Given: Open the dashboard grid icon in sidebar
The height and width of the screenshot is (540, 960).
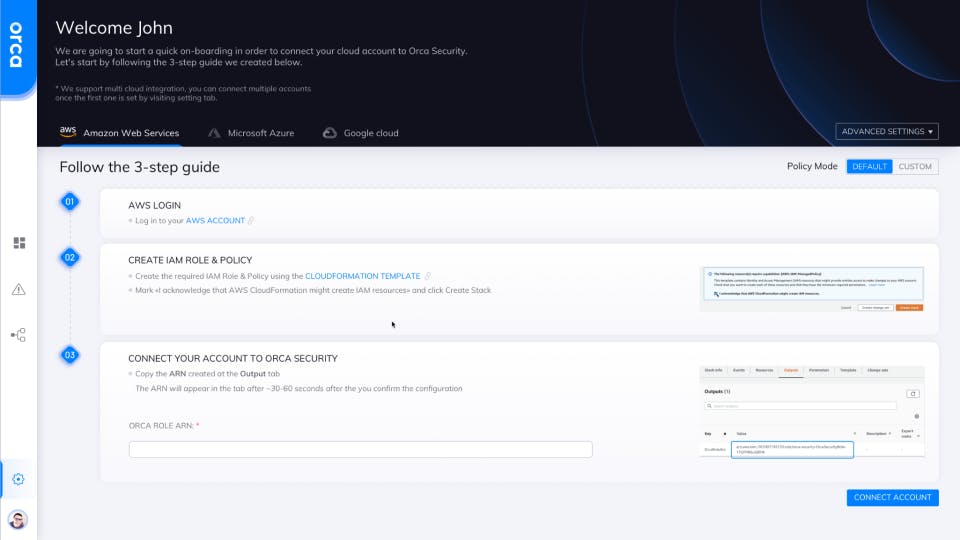Looking at the screenshot, I should pyautogui.click(x=19, y=243).
